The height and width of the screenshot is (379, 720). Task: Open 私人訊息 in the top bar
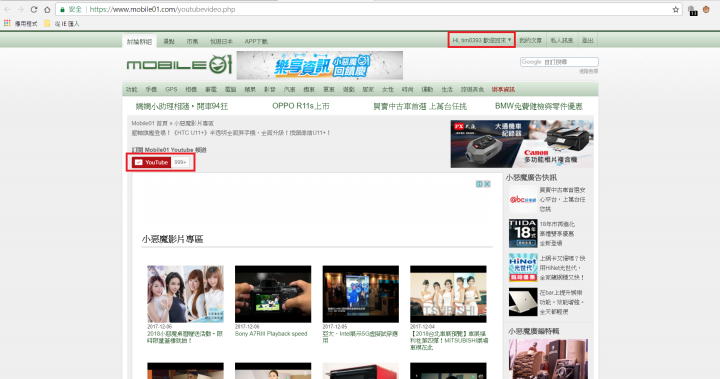[562, 40]
